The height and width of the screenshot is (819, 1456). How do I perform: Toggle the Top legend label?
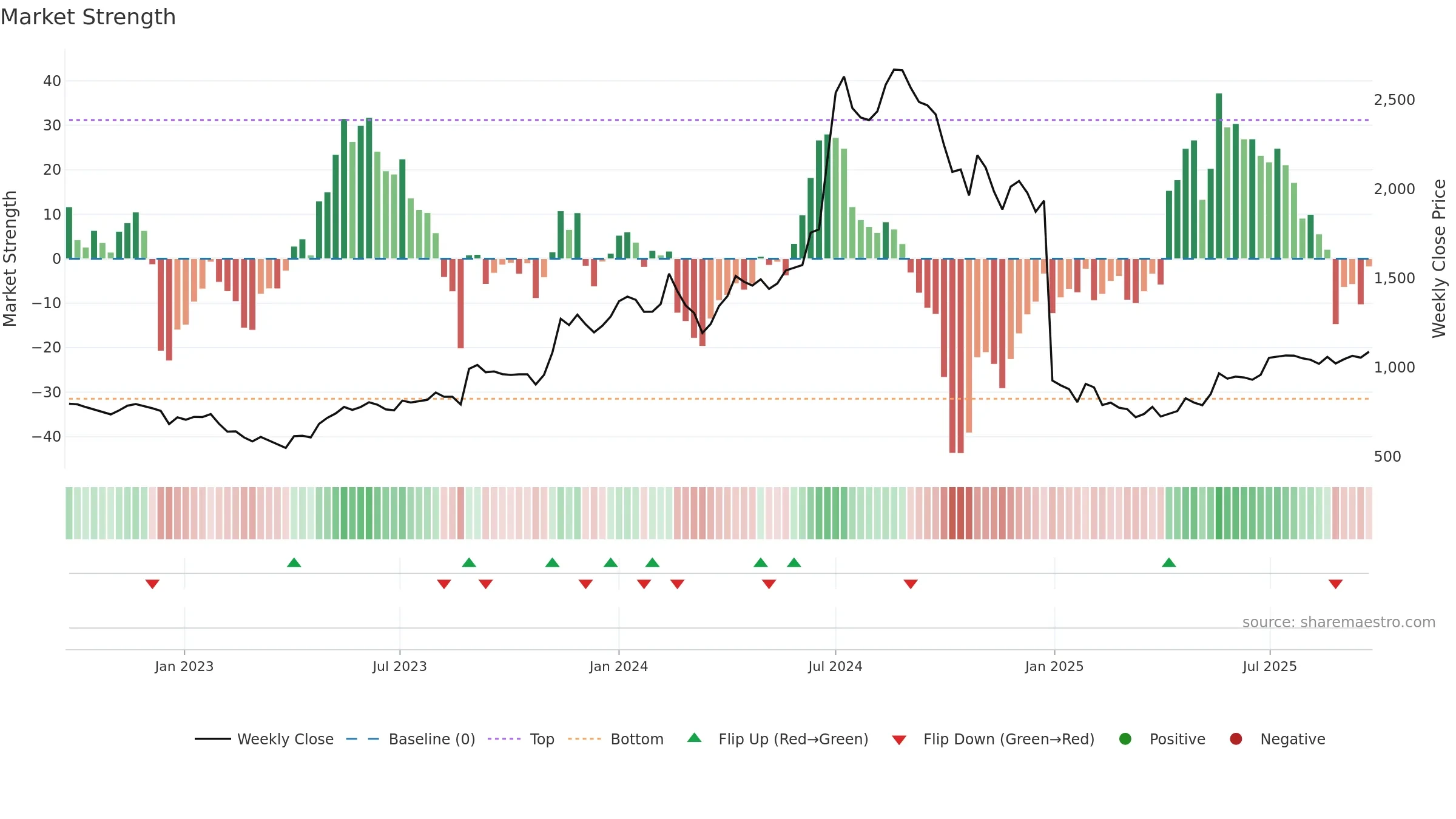pos(542,739)
